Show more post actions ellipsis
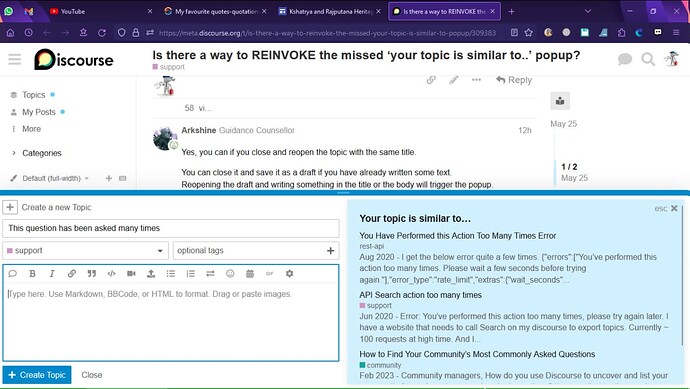 (x=476, y=80)
